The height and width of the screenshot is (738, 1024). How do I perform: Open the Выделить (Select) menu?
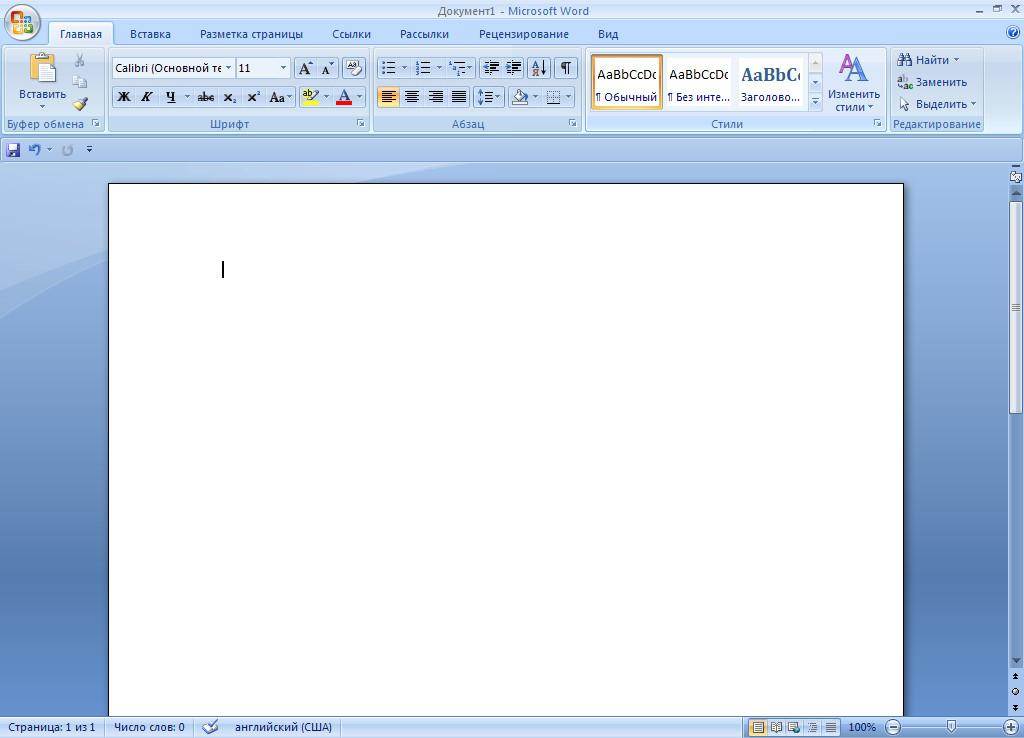coord(937,104)
